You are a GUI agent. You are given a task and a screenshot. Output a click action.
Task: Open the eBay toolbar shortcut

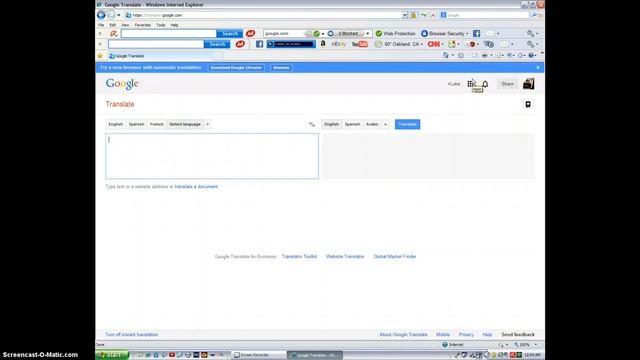pyautogui.click(x=339, y=44)
